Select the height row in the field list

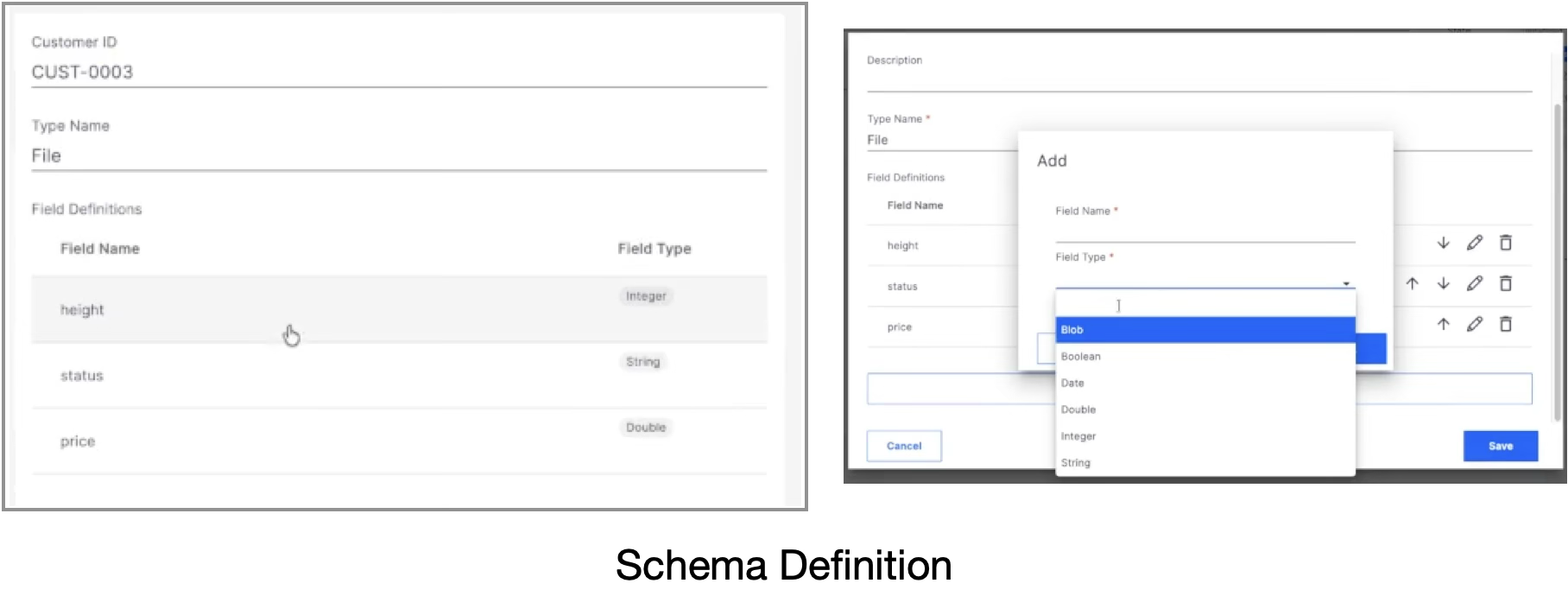coord(397,309)
